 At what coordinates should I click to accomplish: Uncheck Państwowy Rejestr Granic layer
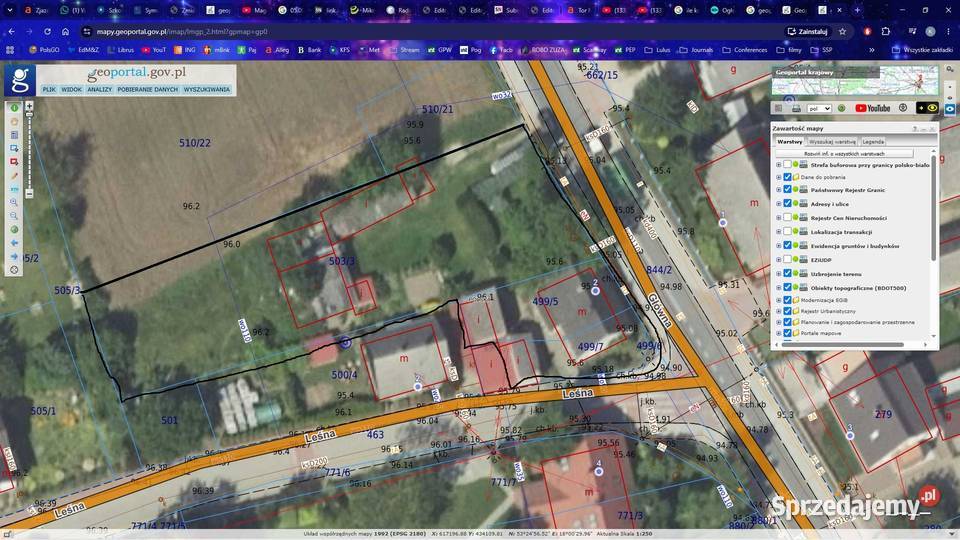787,190
